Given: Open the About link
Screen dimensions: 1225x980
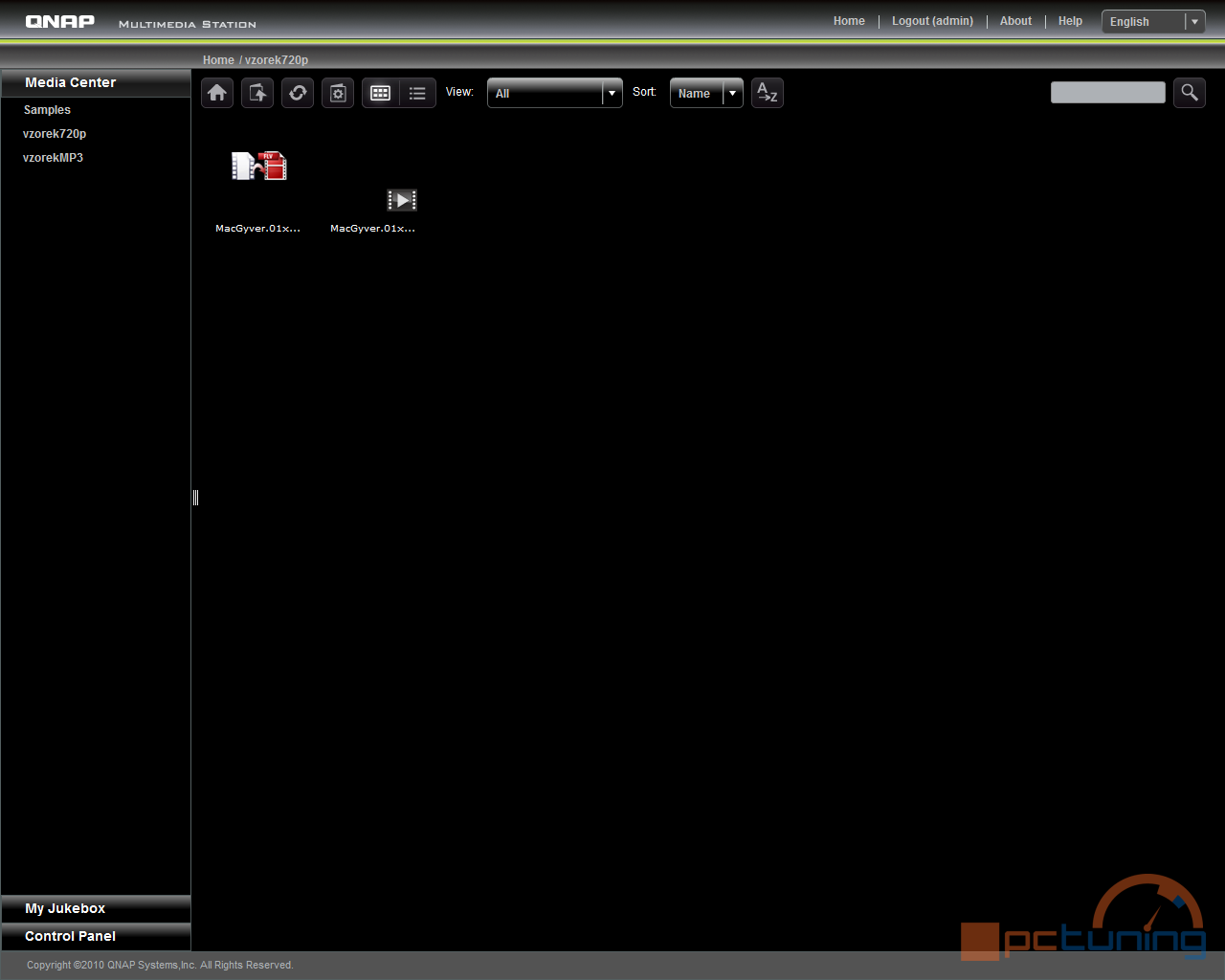Looking at the screenshot, I should [x=1015, y=21].
